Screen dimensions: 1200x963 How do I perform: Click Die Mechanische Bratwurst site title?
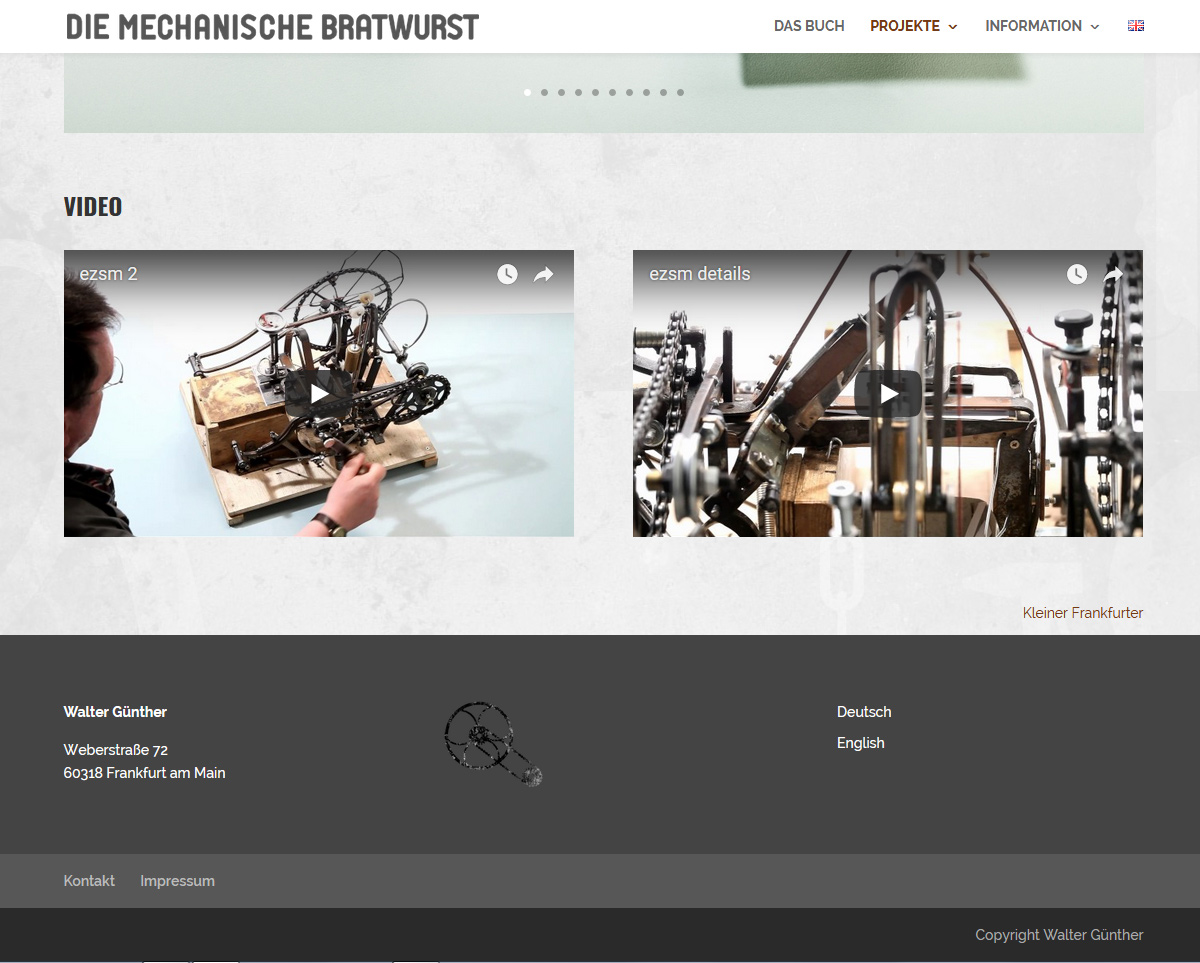click(272, 27)
